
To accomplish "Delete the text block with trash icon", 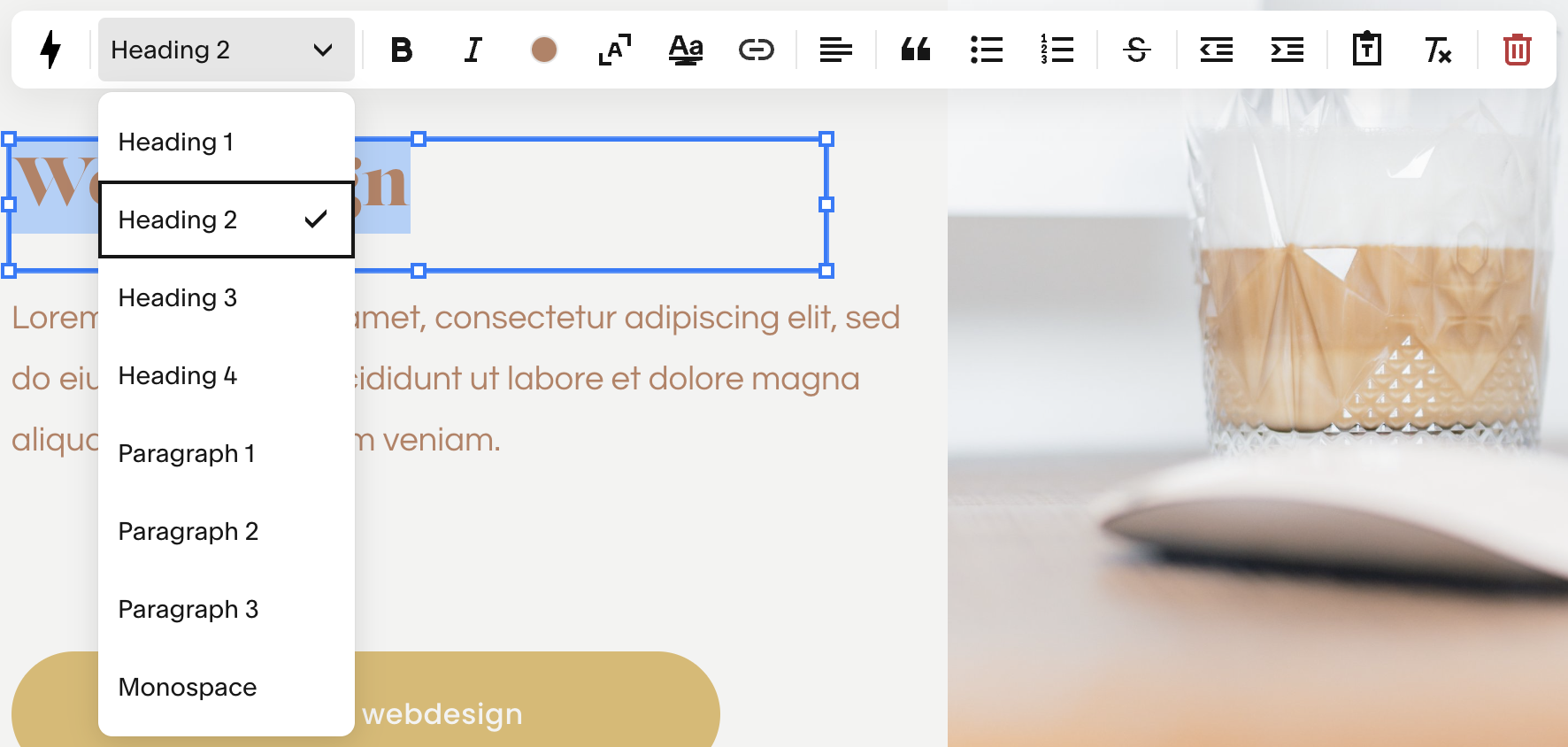I will 1518,50.
